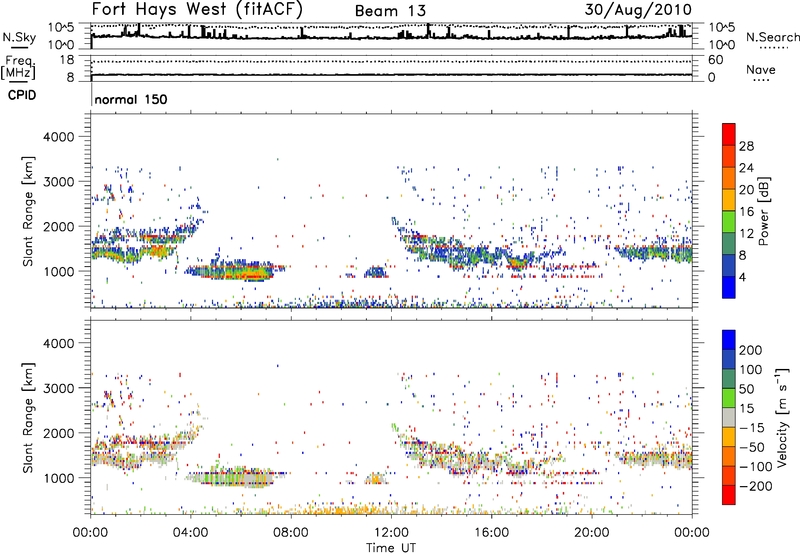Click the '08:00' time axis label
The height and width of the screenshot is (554, 800).
click(x=291, y=533)
